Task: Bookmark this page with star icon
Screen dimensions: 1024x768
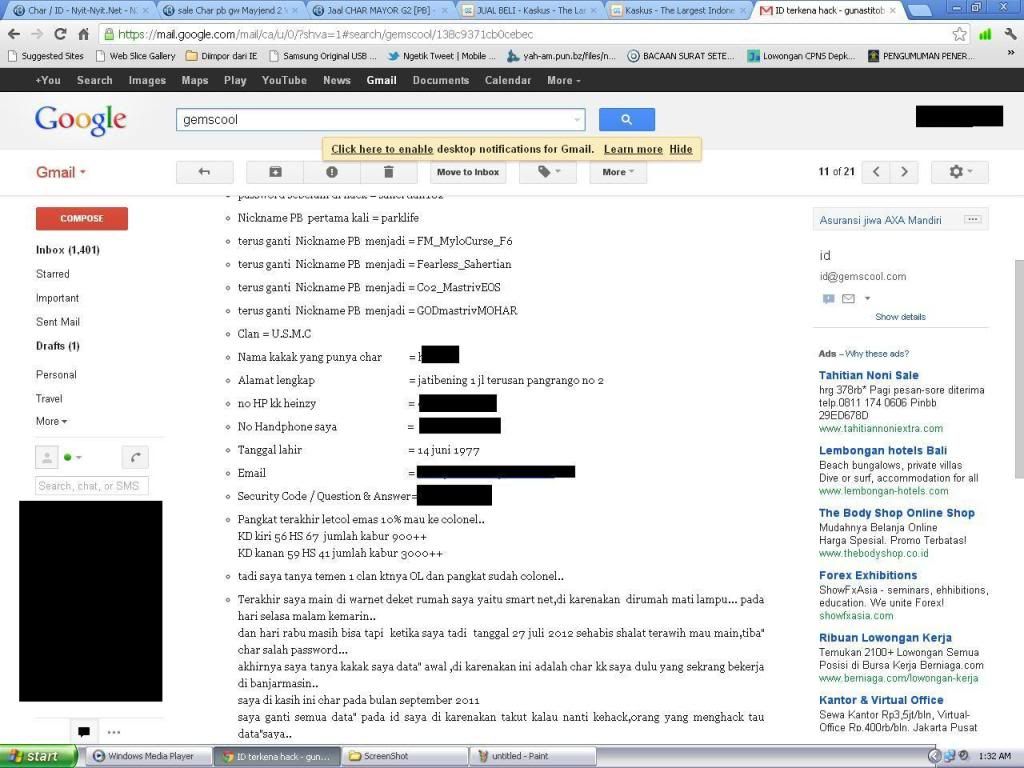Action: click(x=959, y=34)
